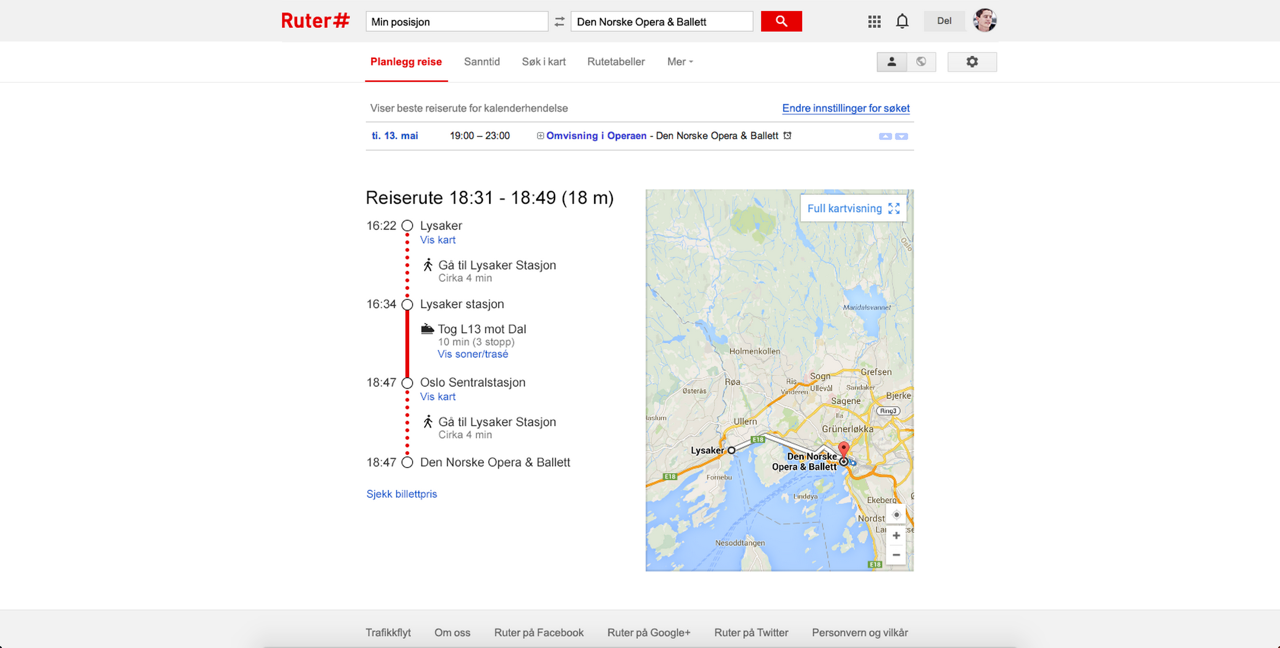Image resolution: width=1280 pixels, height=648 pixels.
Task: Swap origin and destination with arrows icon
Action: pyautogui.click(x=560, y=21)
